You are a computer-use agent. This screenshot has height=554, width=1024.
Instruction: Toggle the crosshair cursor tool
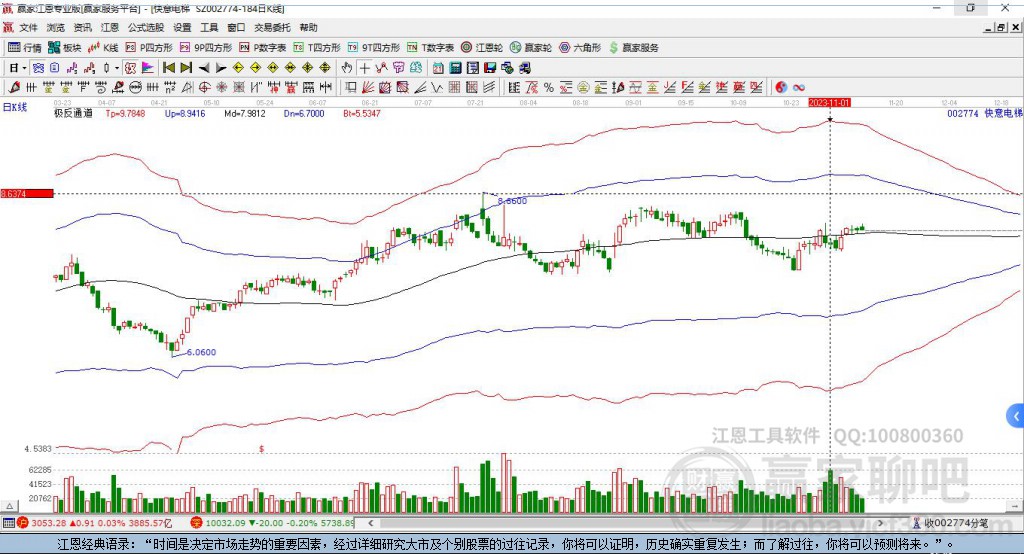pyautogui.click(x=364, y=68)
